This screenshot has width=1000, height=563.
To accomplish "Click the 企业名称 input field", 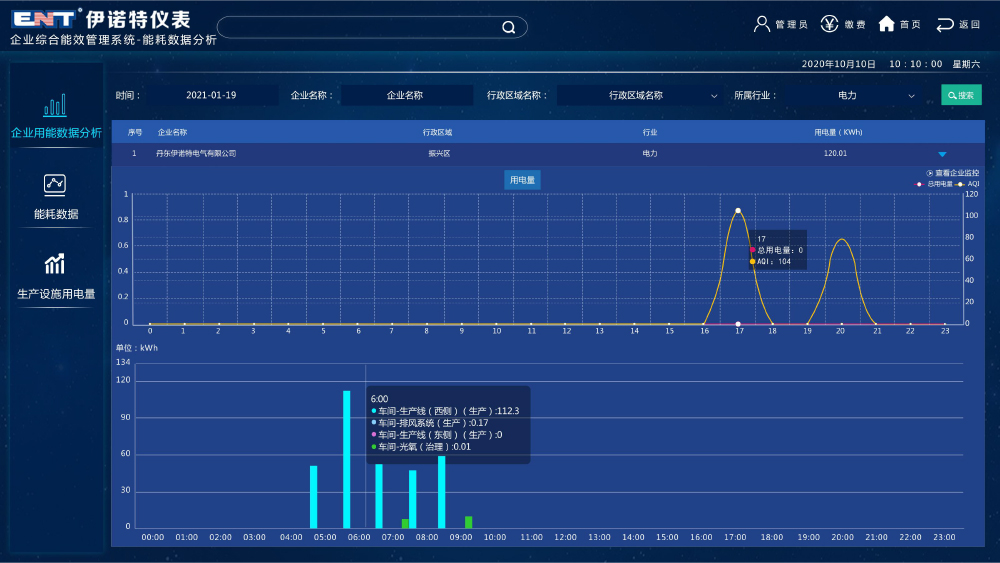I will pos(405,96).
